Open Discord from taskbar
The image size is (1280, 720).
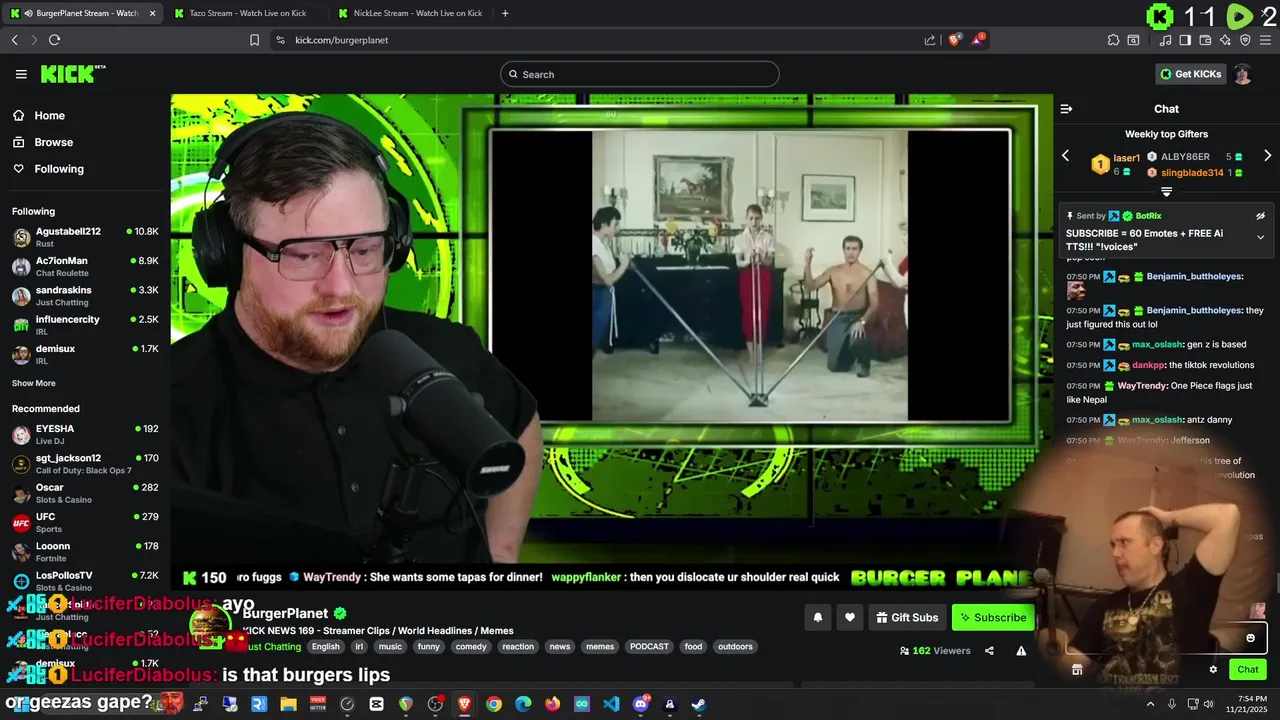[641, 704]
